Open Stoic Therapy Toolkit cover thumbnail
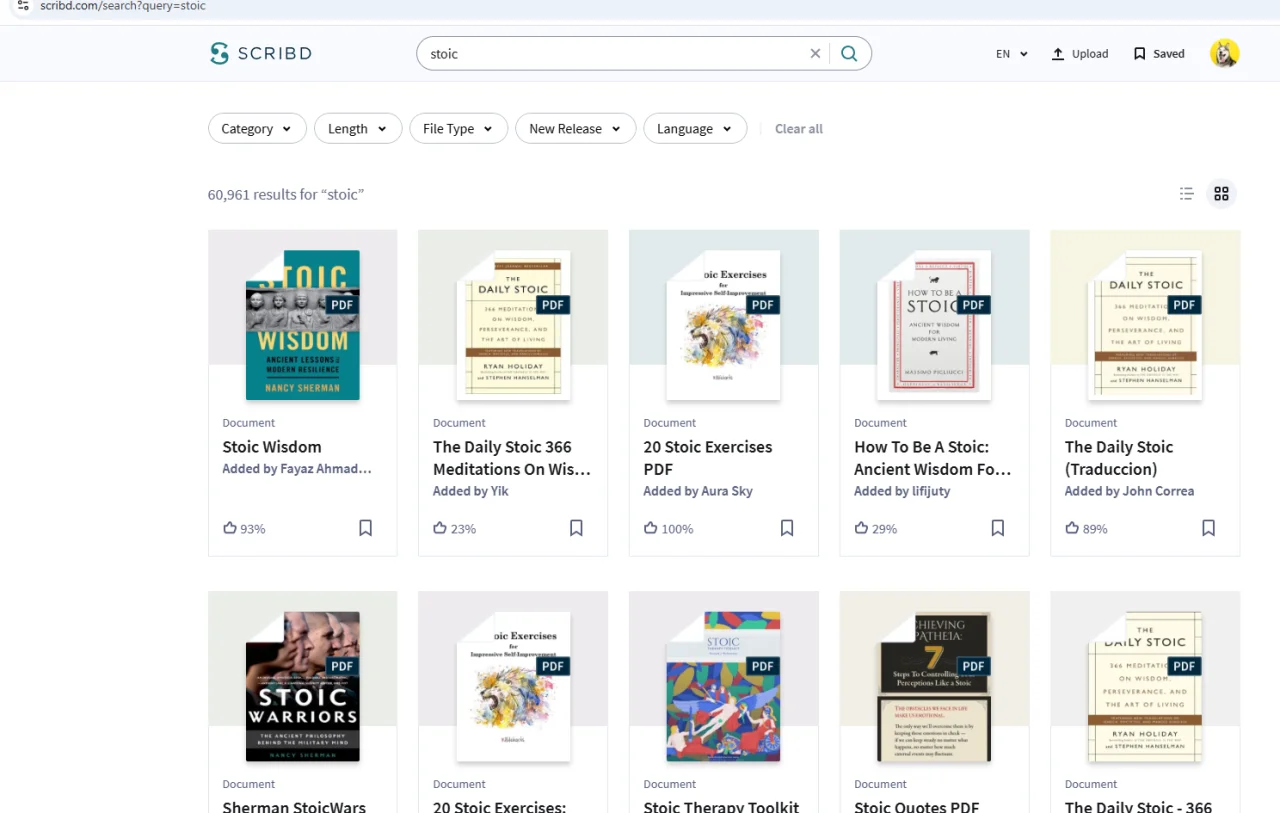The width and height of the screenshot is (1280, 813). click(x=724, y=686)
